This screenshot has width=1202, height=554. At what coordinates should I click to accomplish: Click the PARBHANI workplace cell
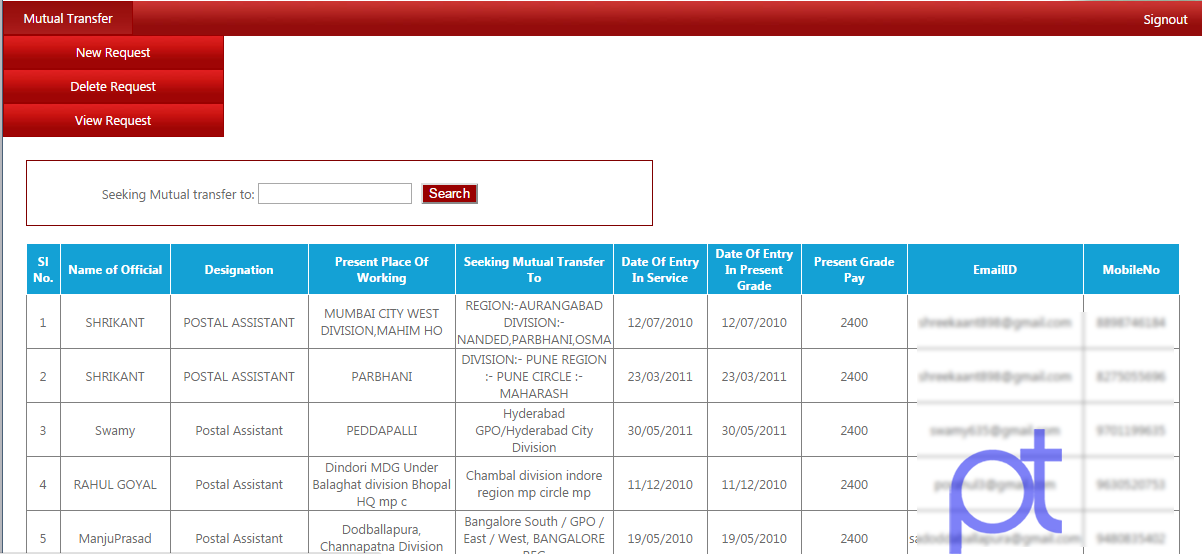coord(382,377)
